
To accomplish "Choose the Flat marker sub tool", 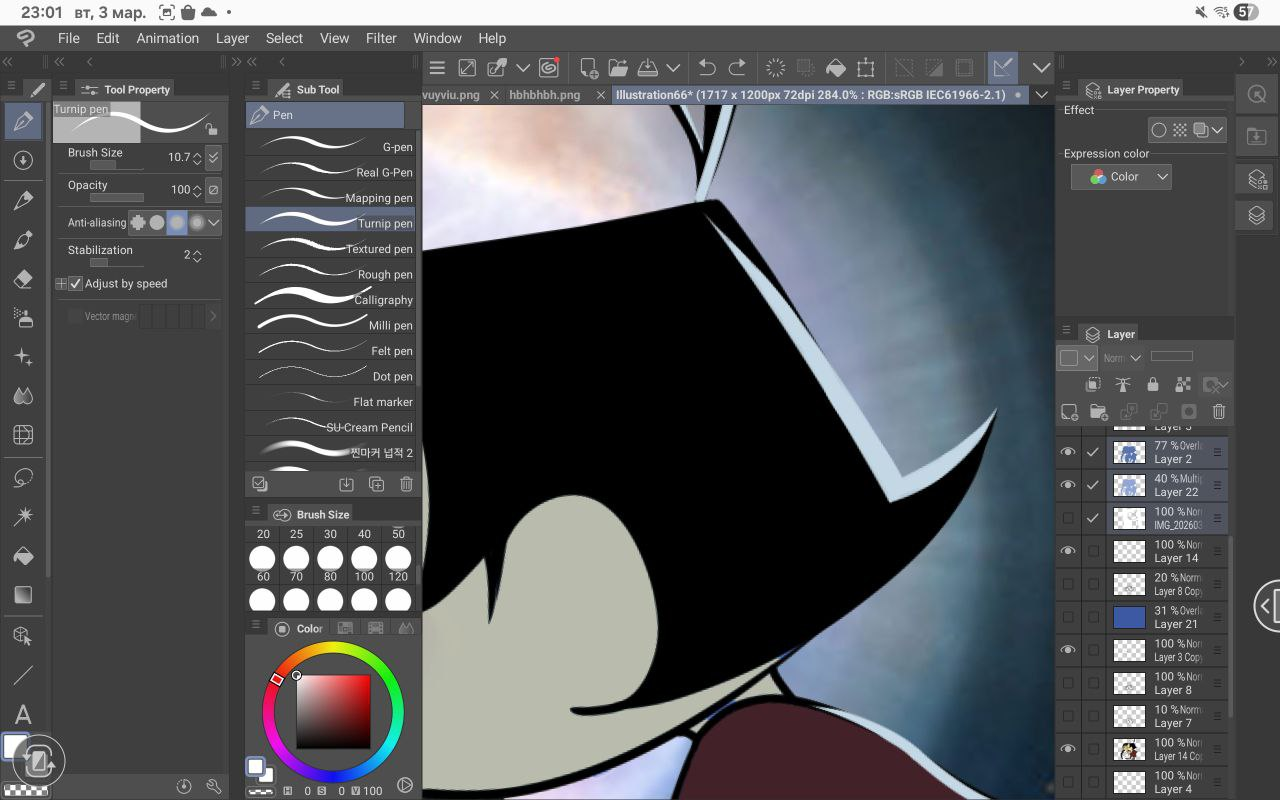I will pos(330,401).
